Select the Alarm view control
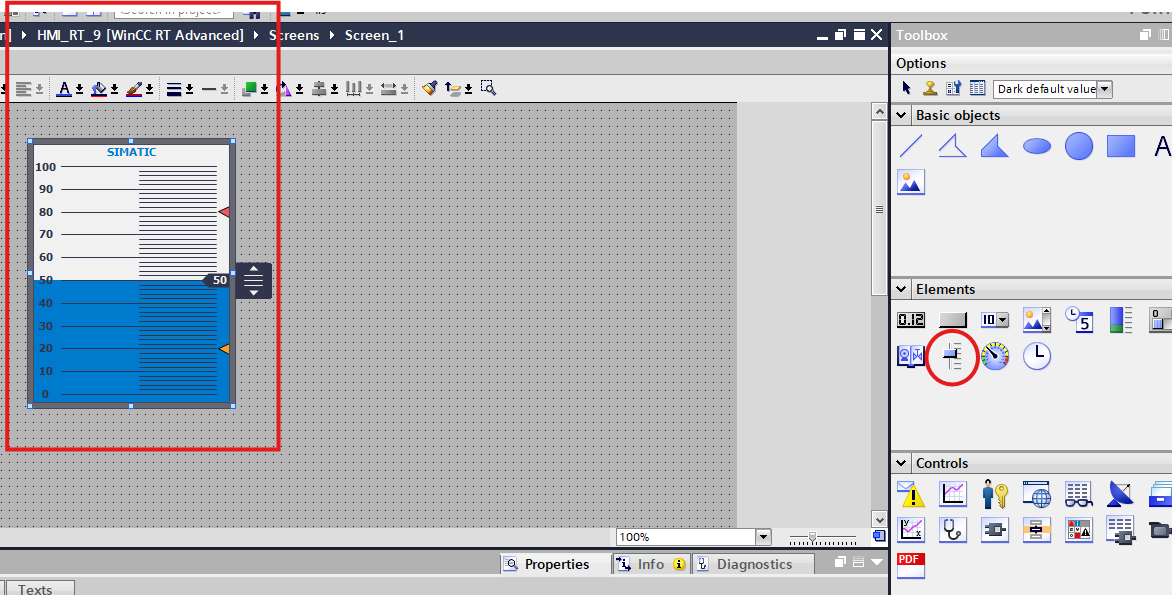Image resolution: width=1172 pixels, height=595 pixels. [x=910, y=494]
